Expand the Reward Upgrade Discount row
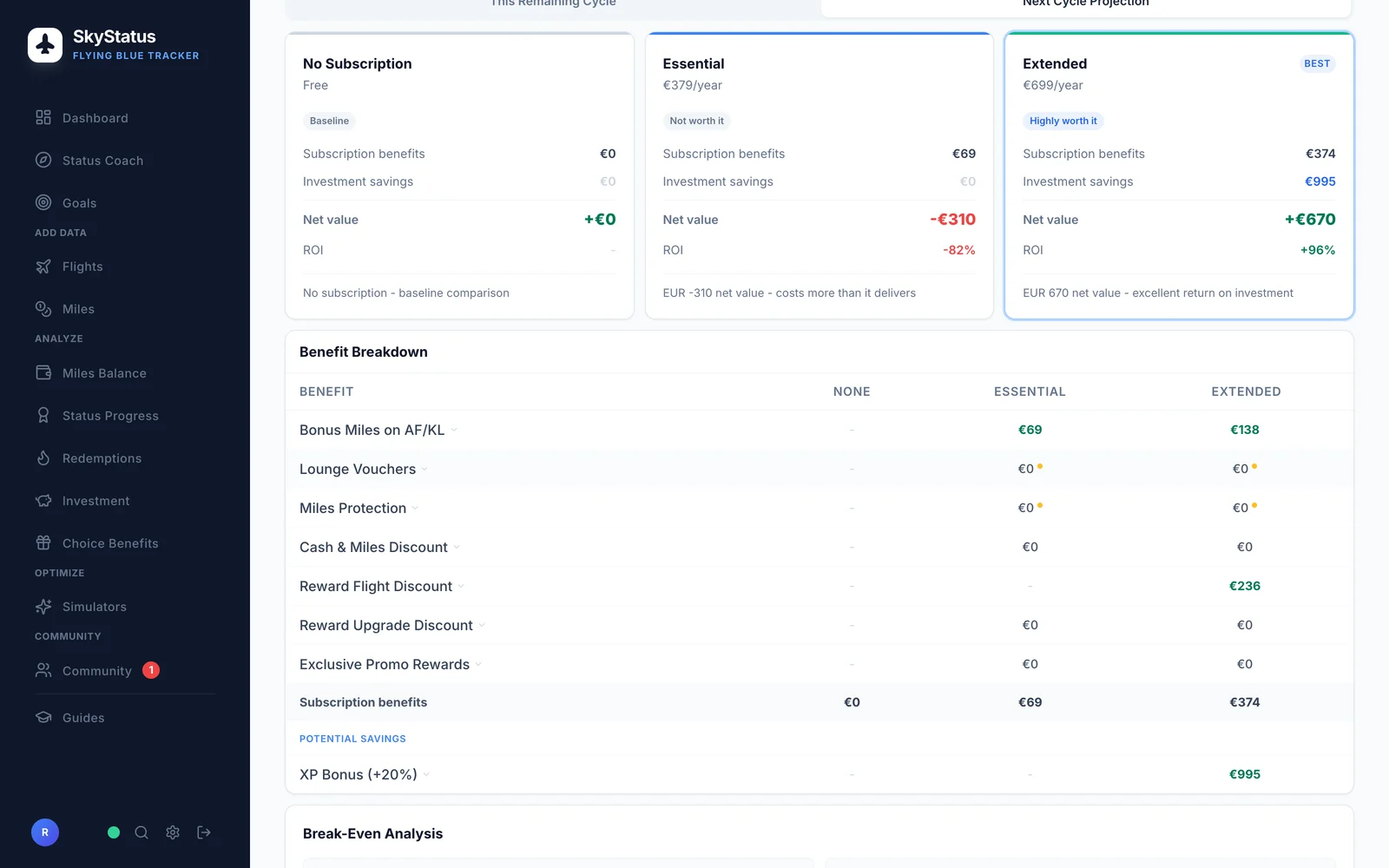1389x868 pixels. pos(482,626)
